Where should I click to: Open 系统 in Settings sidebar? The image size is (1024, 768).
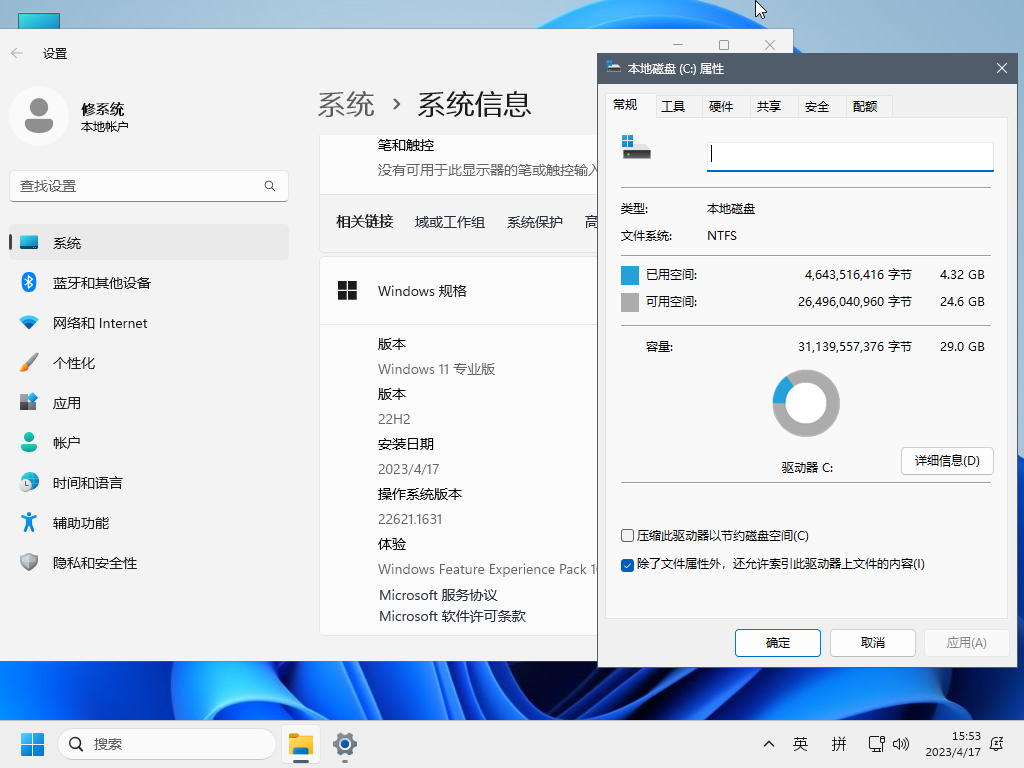(x=149, y=242)
